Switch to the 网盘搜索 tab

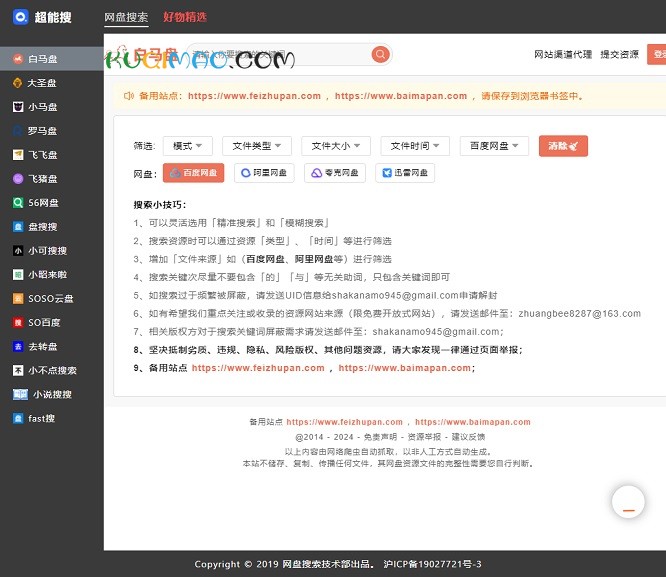(x=126, y=17)
